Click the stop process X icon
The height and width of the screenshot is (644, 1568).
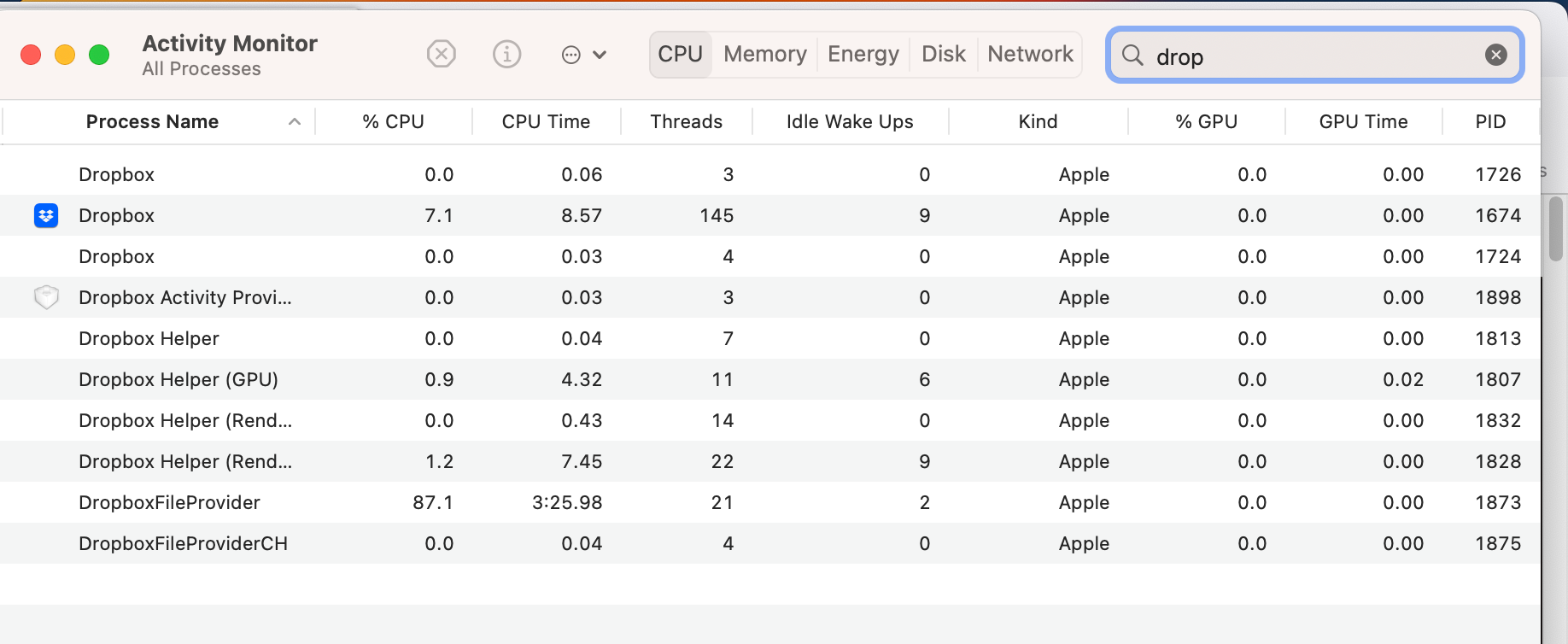pos(441,55)
